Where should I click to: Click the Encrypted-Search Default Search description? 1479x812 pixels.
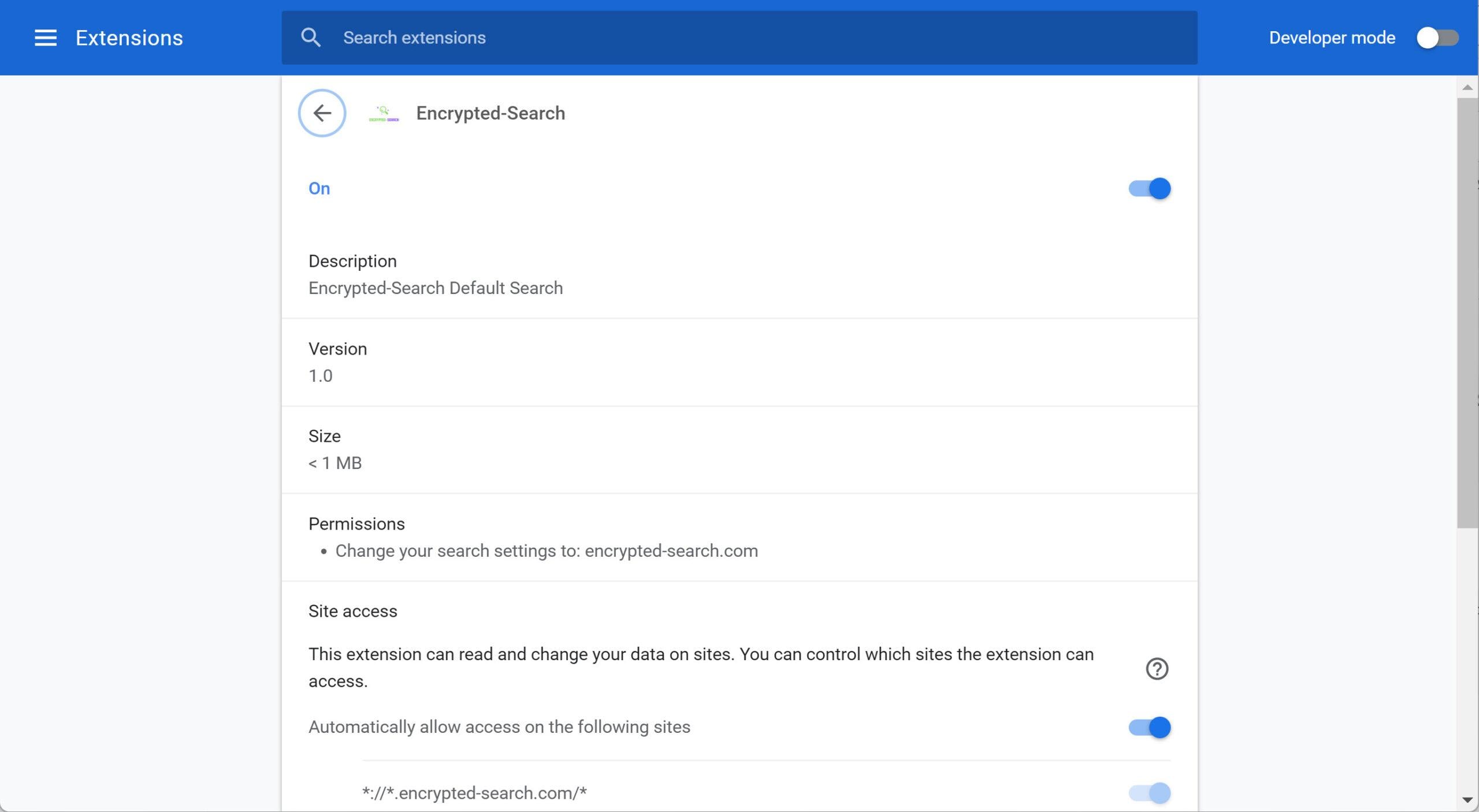click(x=435, y=288)
